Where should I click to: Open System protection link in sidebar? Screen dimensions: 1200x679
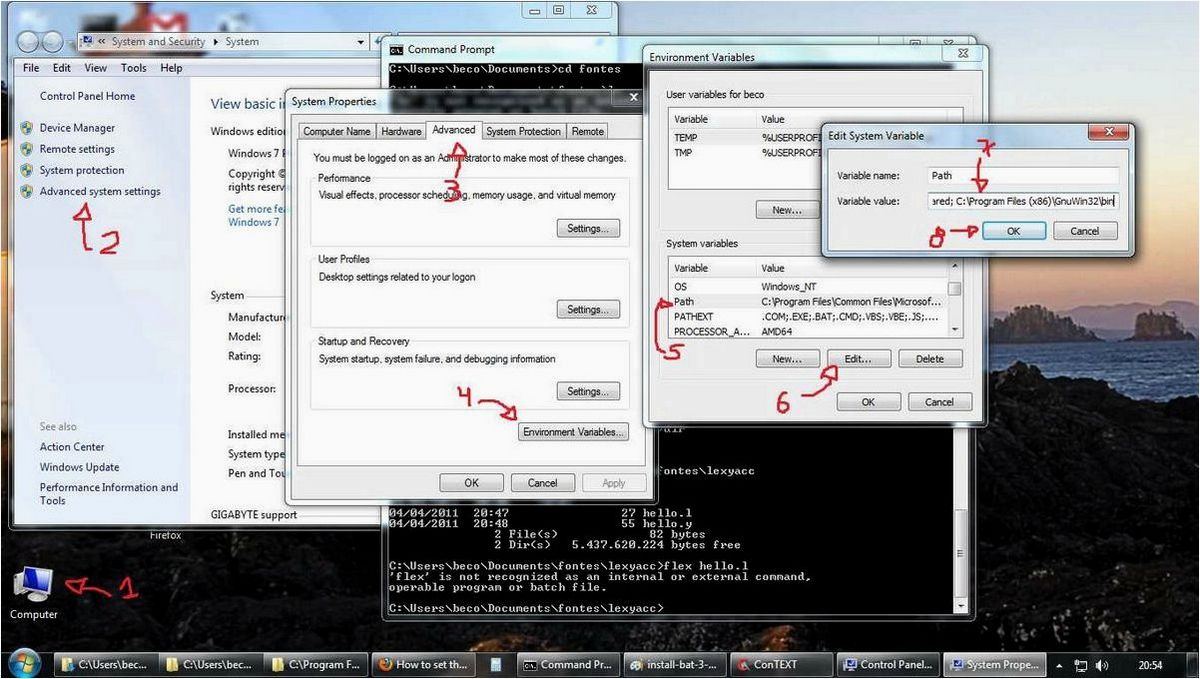click(82, 170)
